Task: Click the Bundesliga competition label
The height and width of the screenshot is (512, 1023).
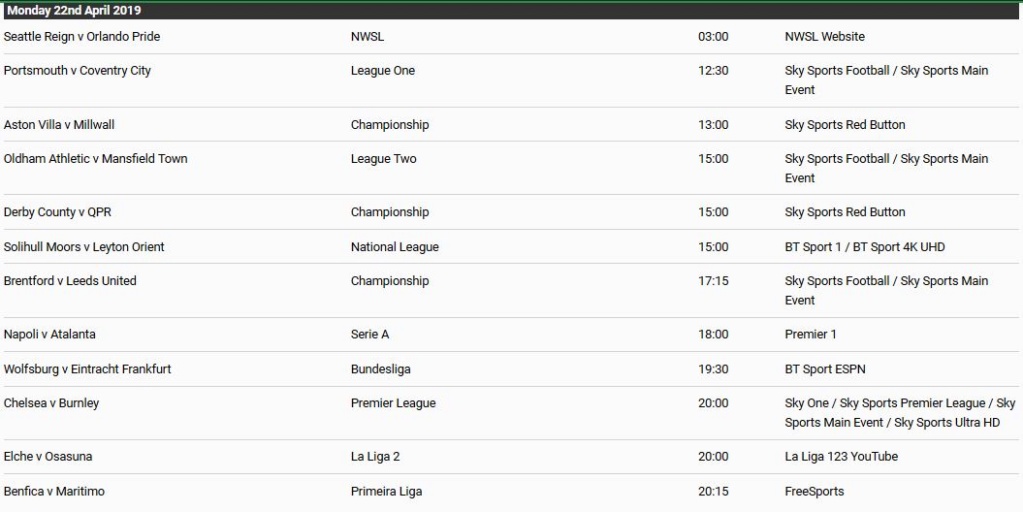Action: coord(380,369)
